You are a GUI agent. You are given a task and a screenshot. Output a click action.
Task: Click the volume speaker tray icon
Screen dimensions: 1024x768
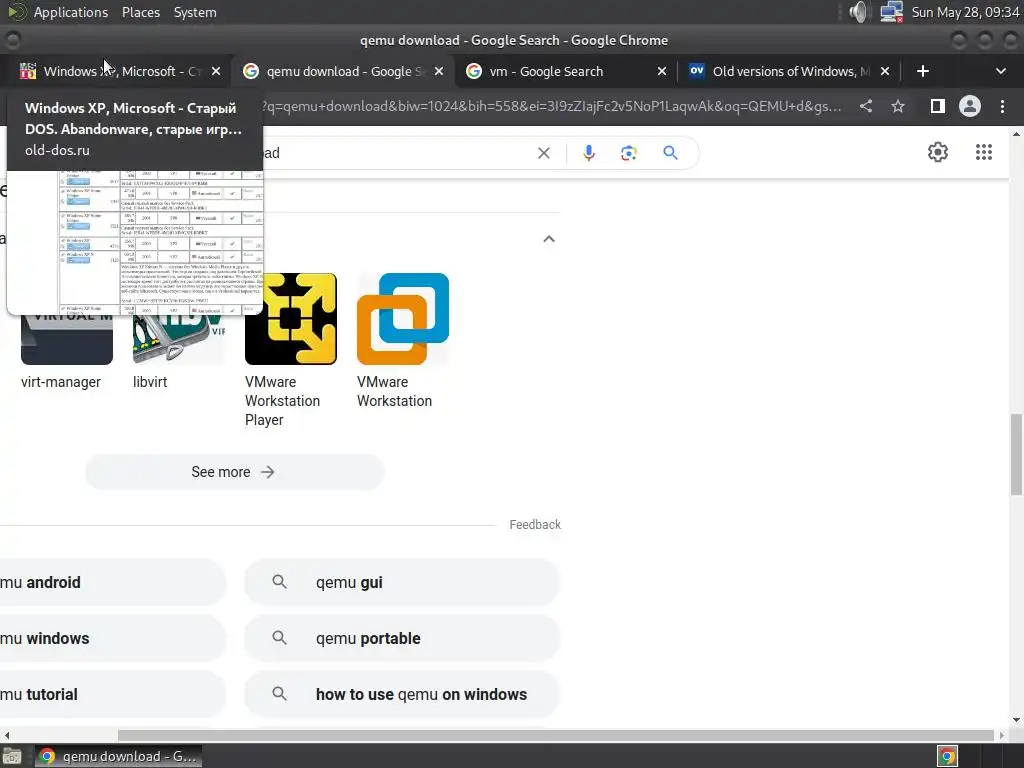pos(860,12)
